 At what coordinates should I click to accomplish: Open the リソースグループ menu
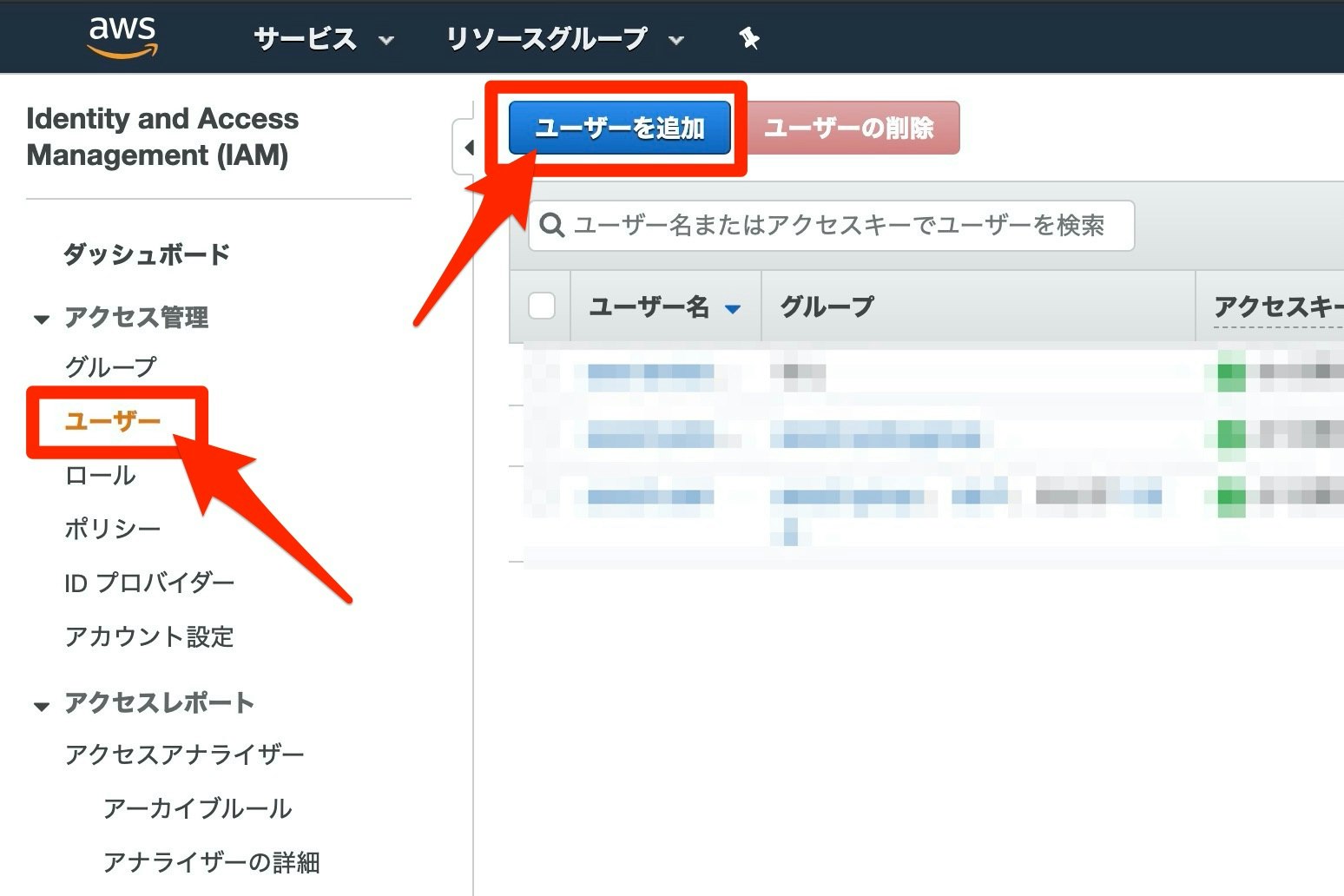point(564,39)
